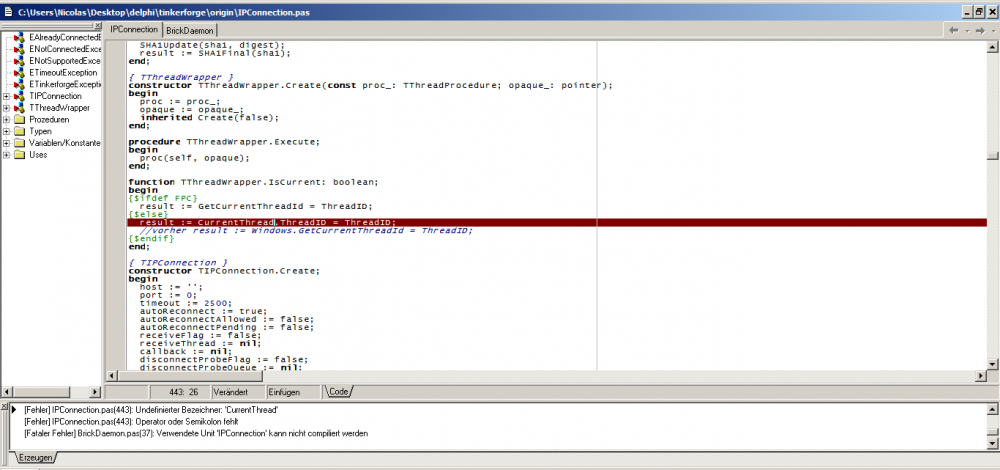Click the document icon in the title bar
The image size is (1000, 470).
click(8, 11)
